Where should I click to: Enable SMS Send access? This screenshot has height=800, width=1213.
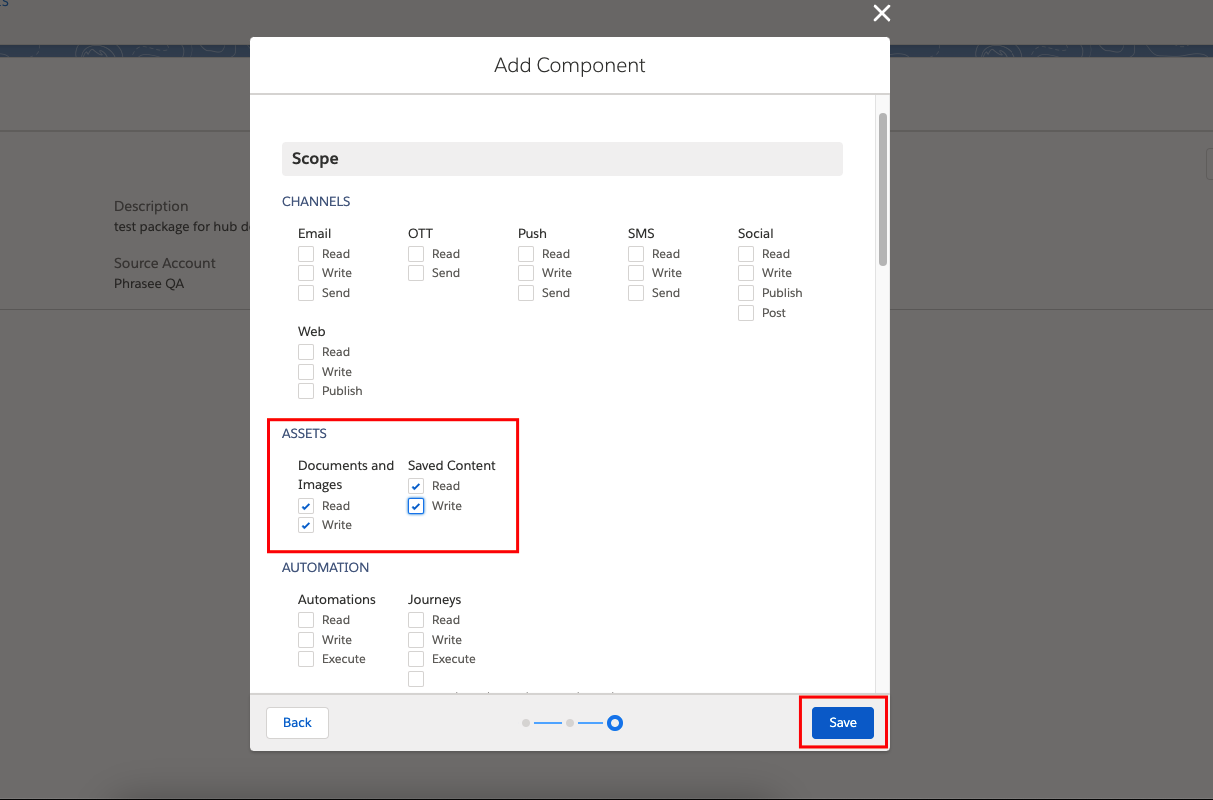tap(636, 292)
